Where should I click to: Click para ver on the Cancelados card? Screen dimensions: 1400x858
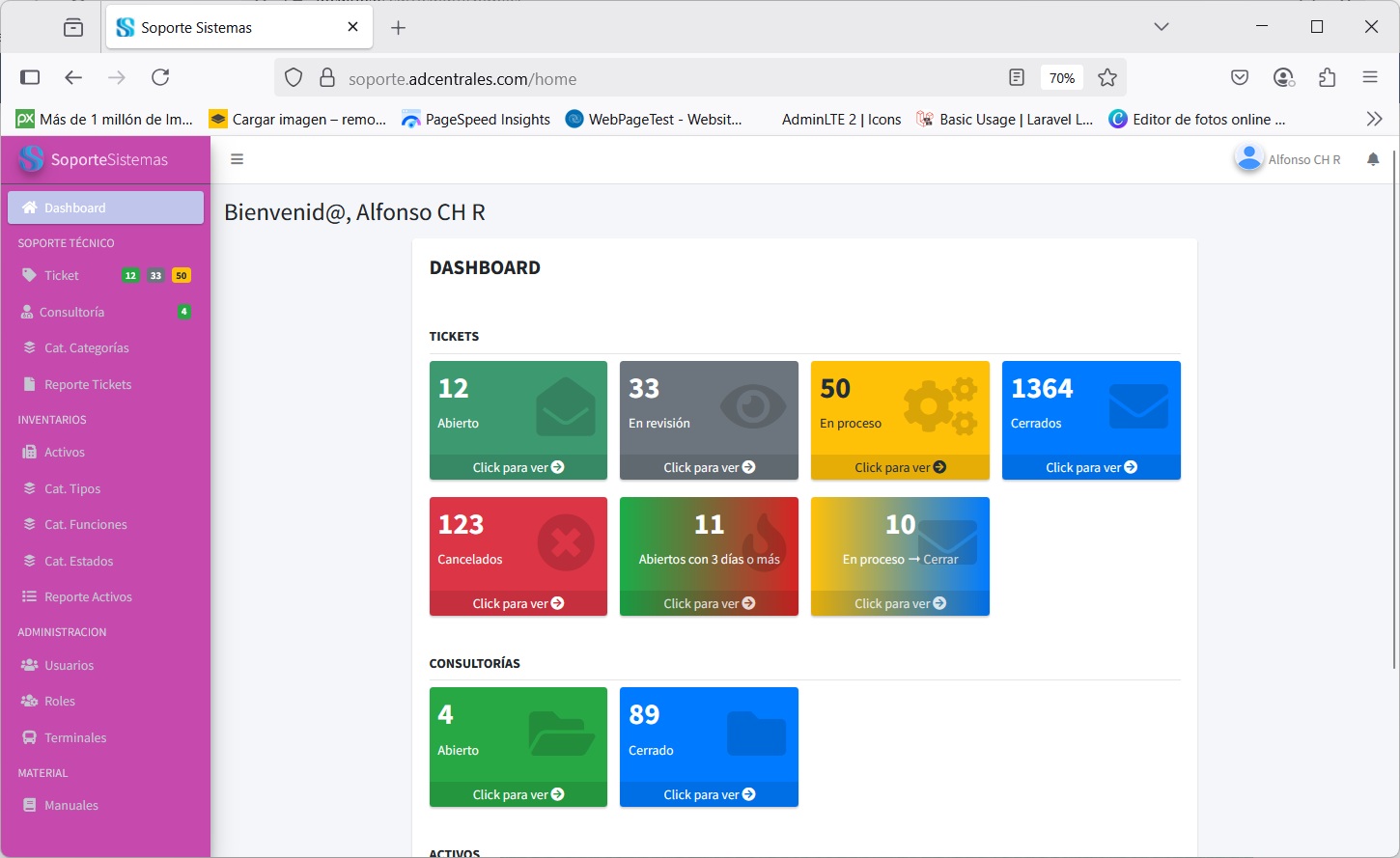coord(518,603)
